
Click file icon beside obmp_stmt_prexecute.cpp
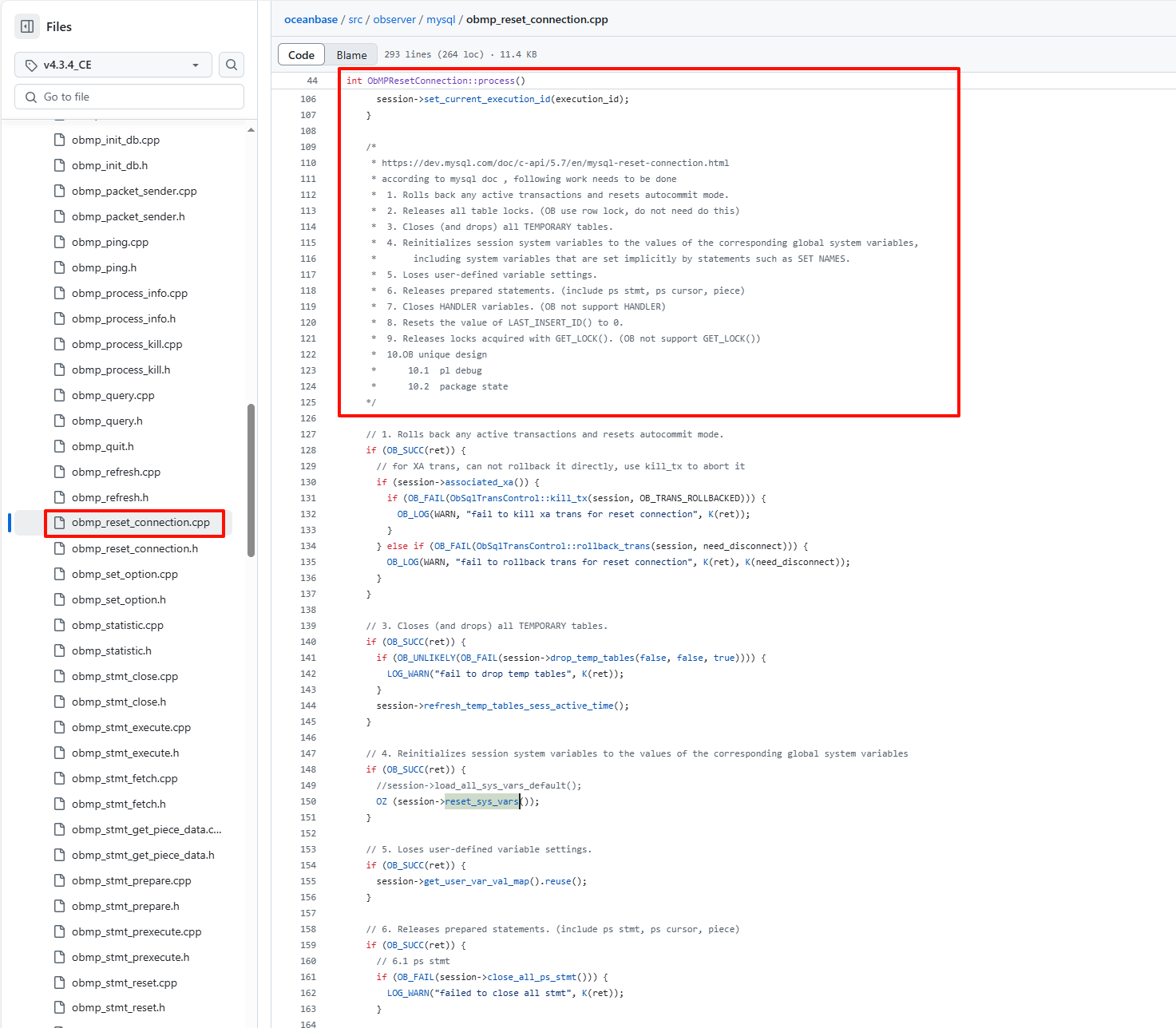59,931
